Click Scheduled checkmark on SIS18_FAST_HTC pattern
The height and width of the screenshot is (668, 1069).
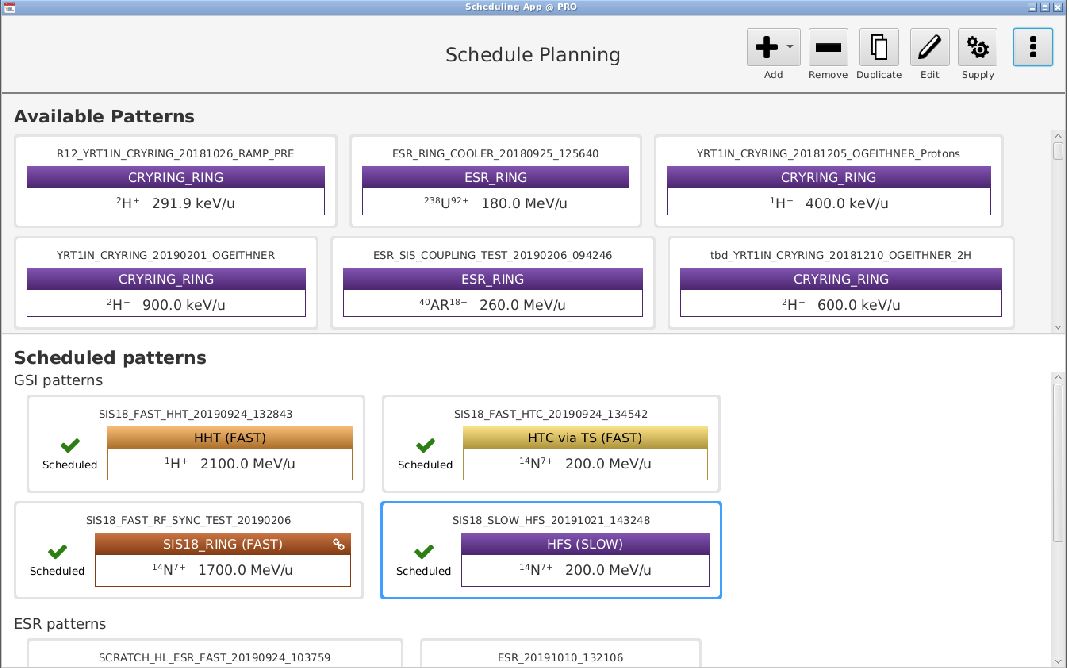click(x=425, y=446)
